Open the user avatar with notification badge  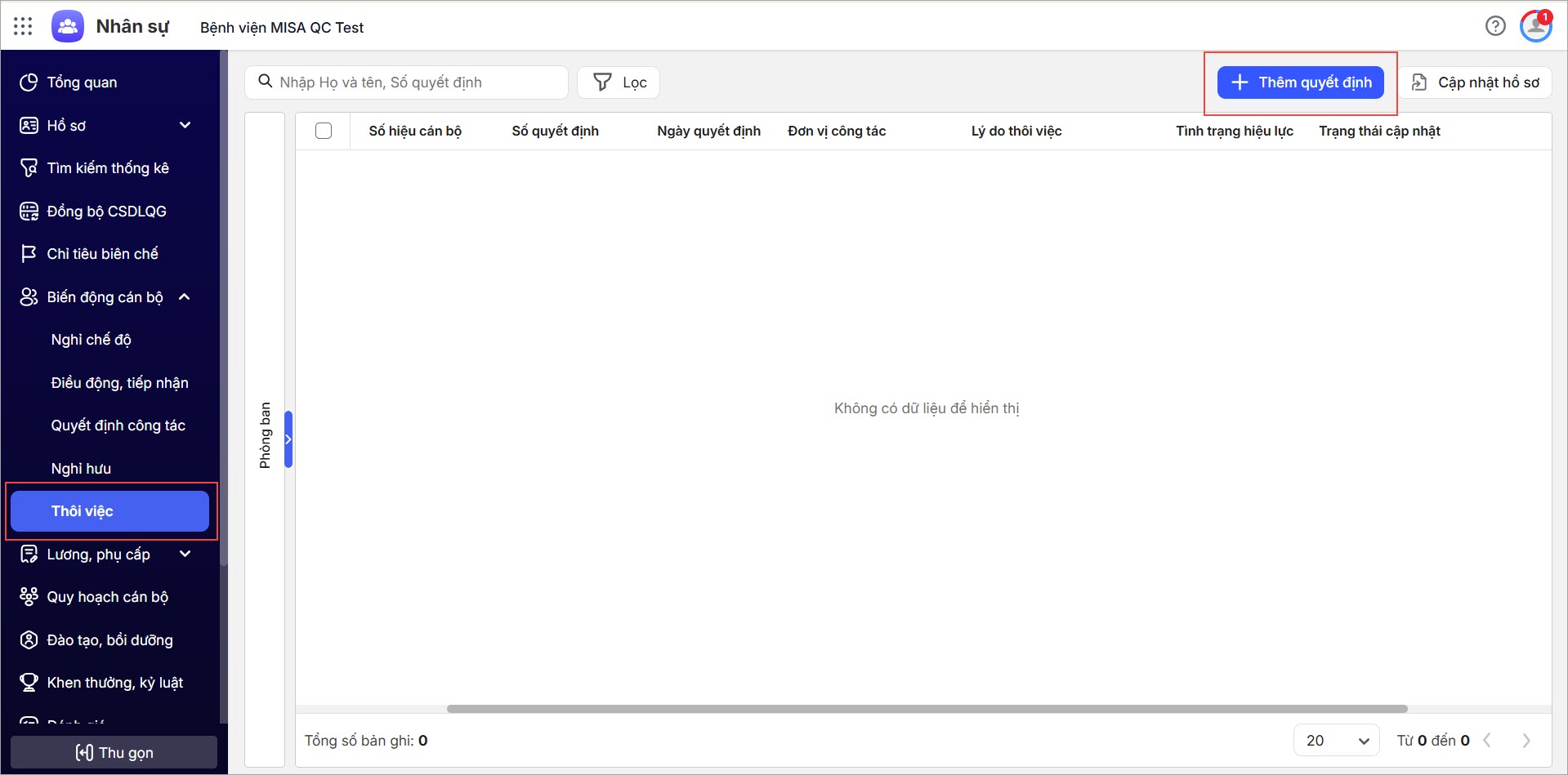tap(1536, 26)
